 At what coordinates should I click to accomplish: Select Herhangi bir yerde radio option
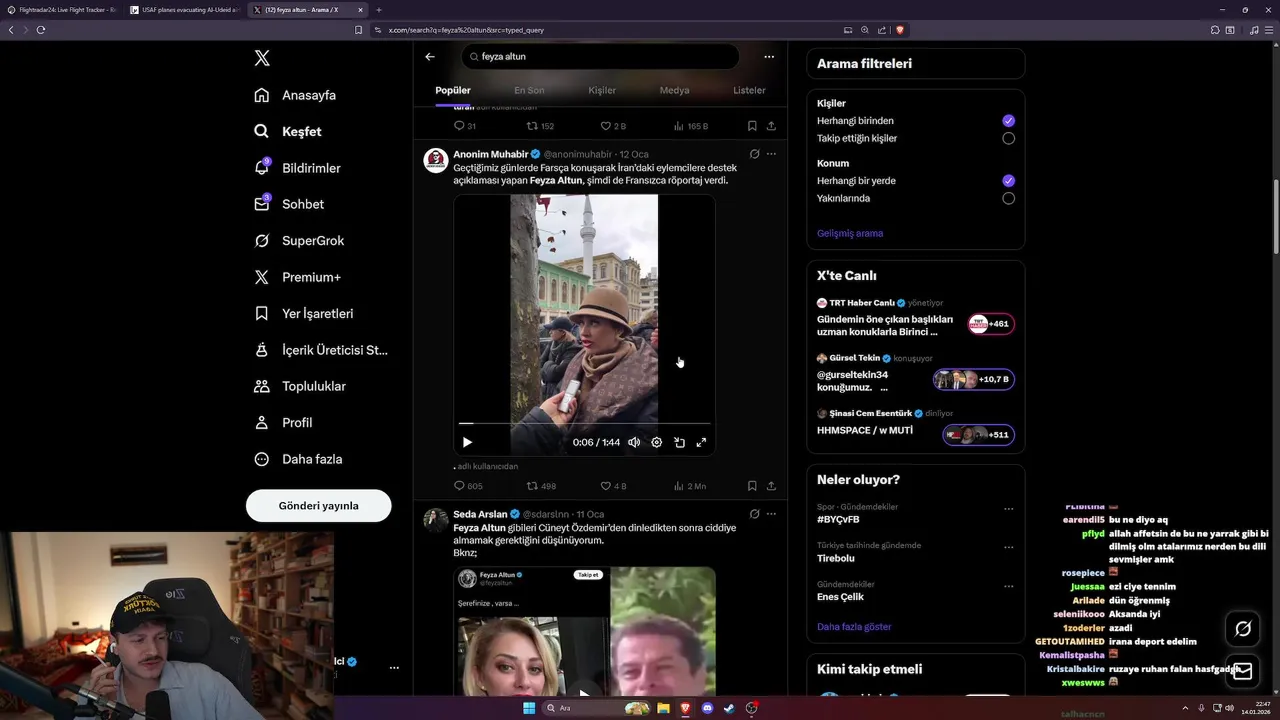click(x=1008, y=181)
